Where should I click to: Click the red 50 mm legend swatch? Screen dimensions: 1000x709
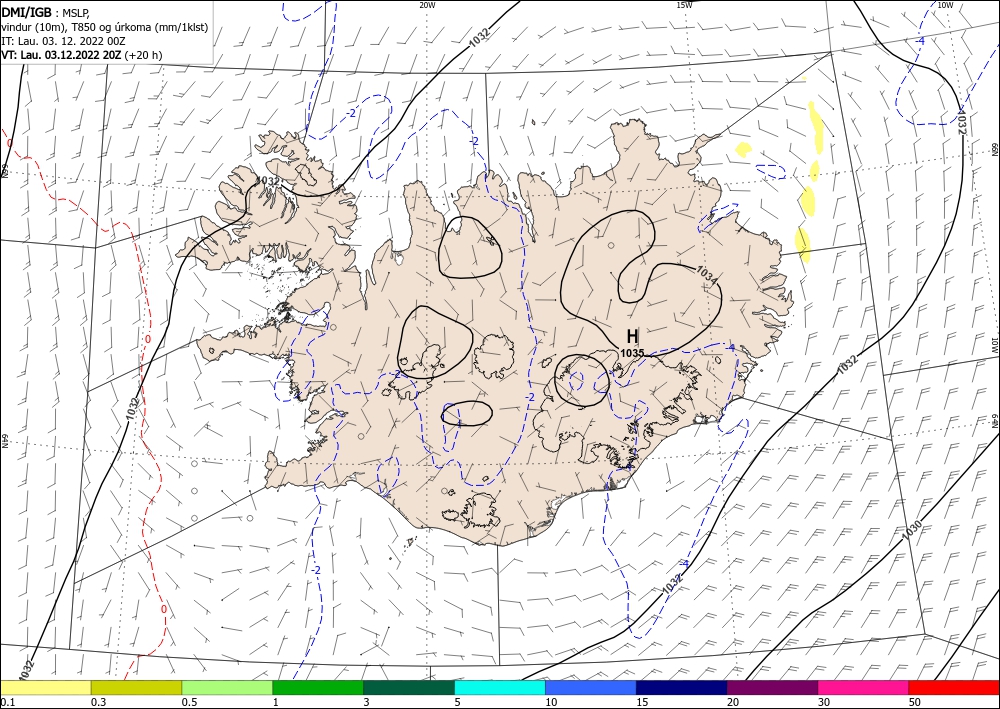pos(954,687)
